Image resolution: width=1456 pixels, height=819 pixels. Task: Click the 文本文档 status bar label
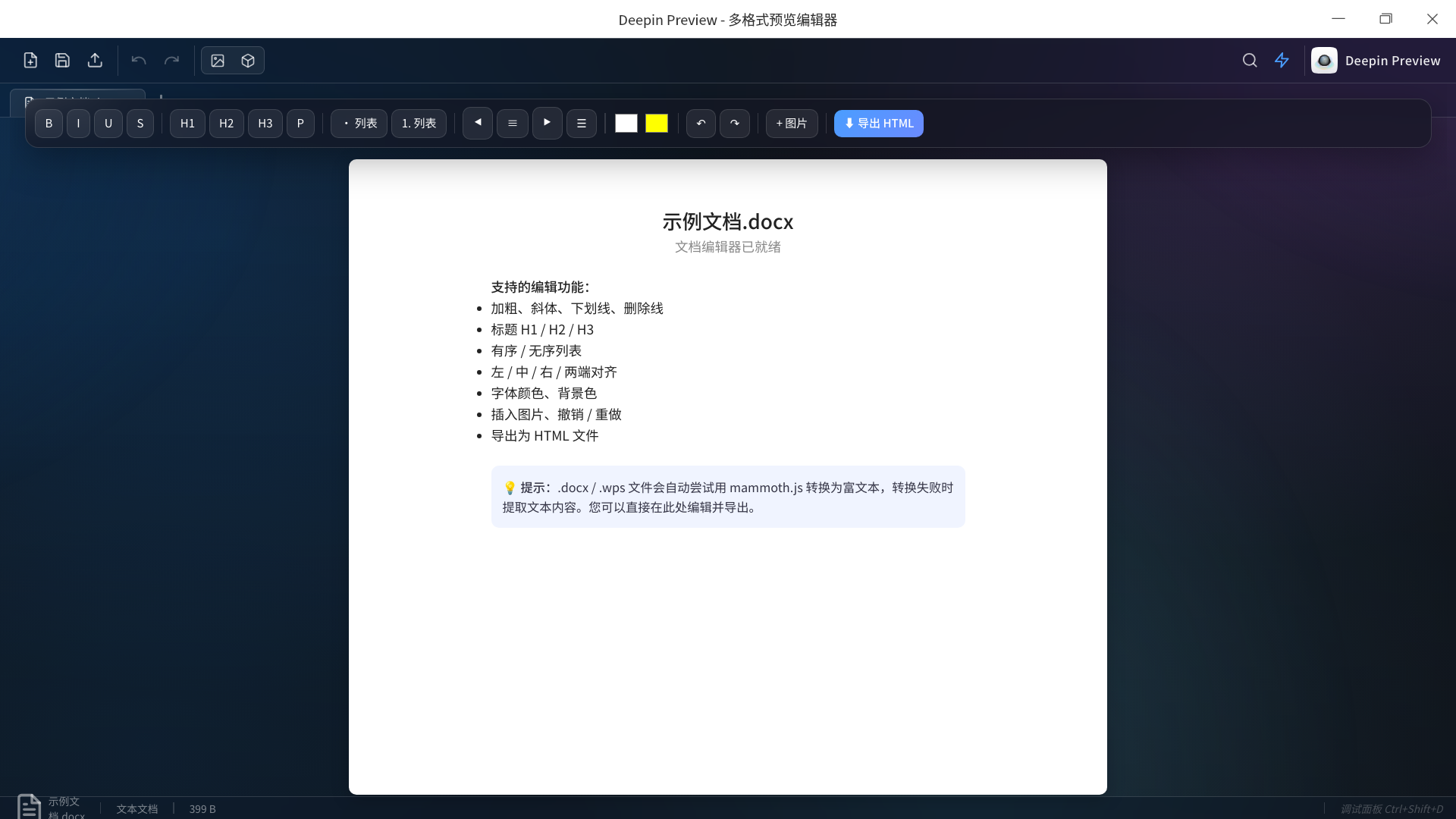click(137, 809)
